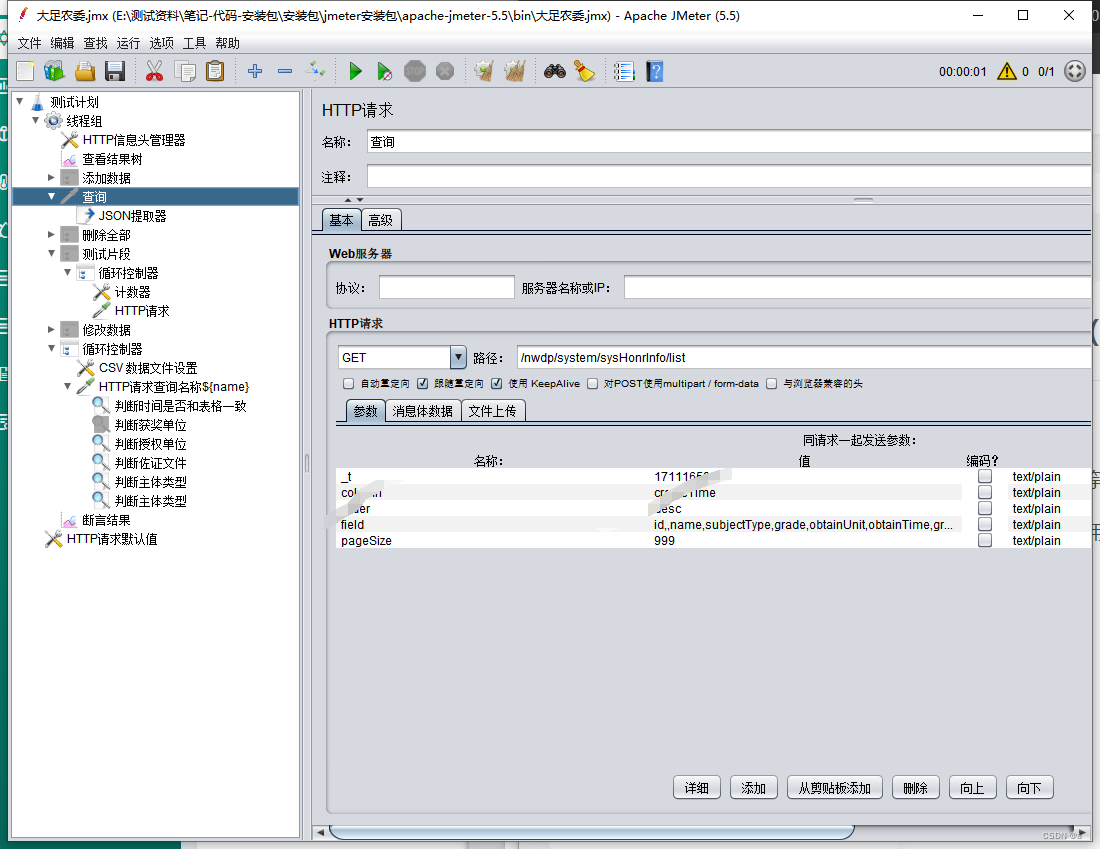Click the Stop test icon
Viewport: 1100px width, 849px height.
[415, 71]
